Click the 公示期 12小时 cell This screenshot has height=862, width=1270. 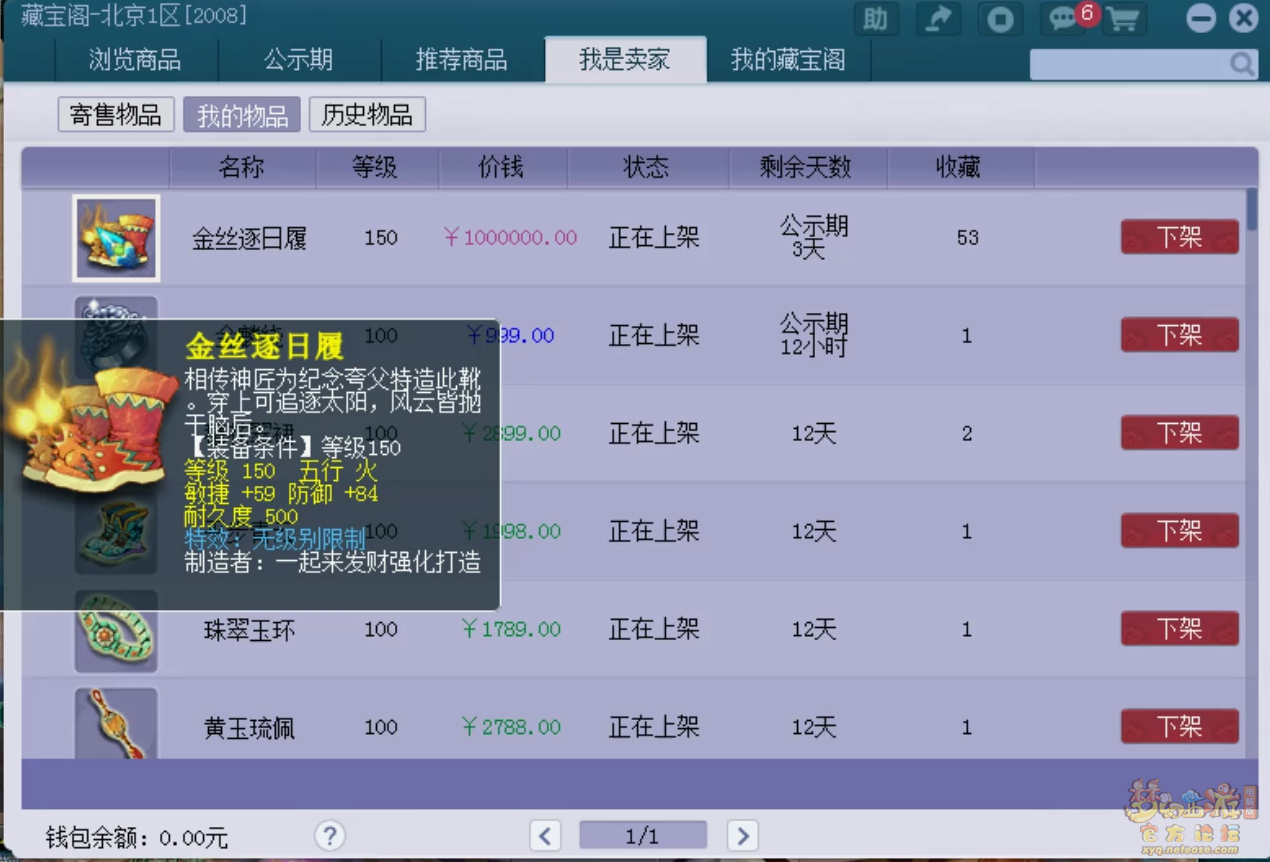814,335
